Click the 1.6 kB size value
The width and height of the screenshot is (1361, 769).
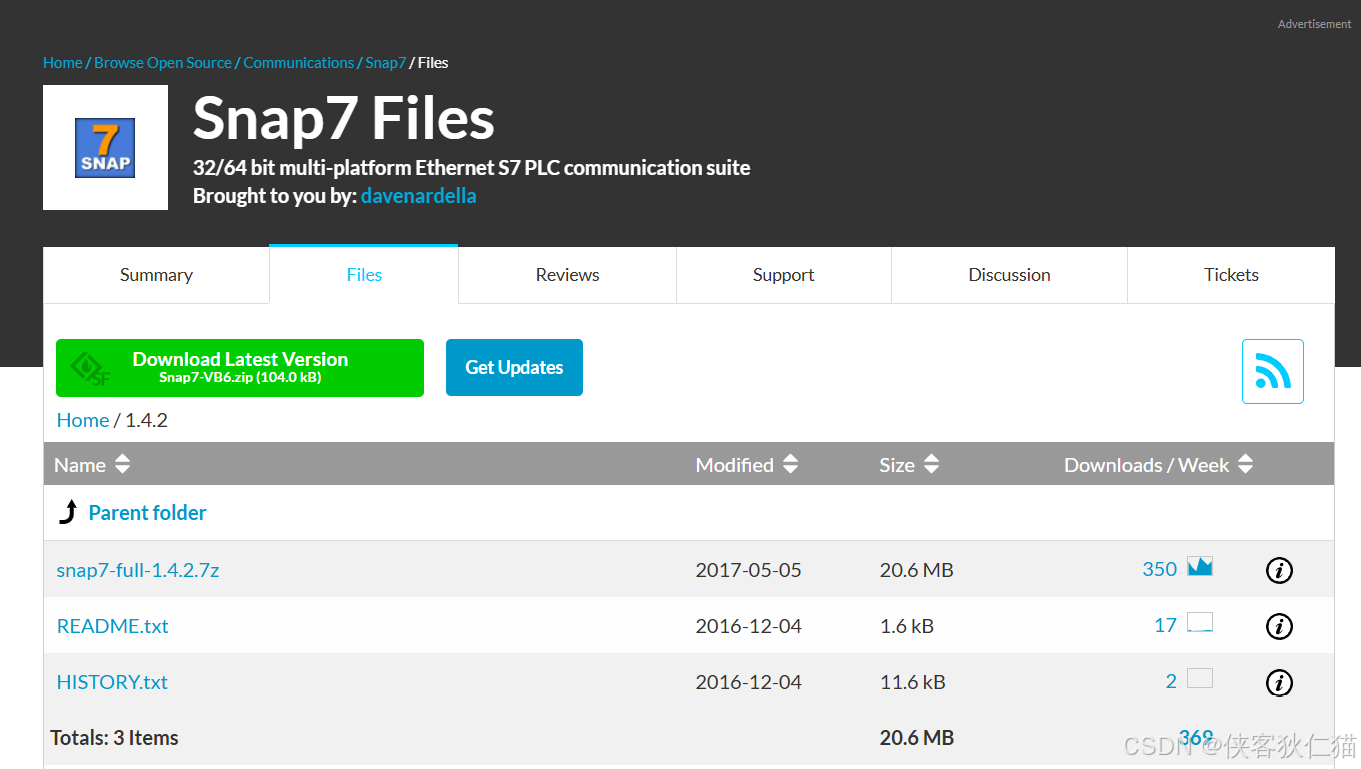[x=907, y=626]
